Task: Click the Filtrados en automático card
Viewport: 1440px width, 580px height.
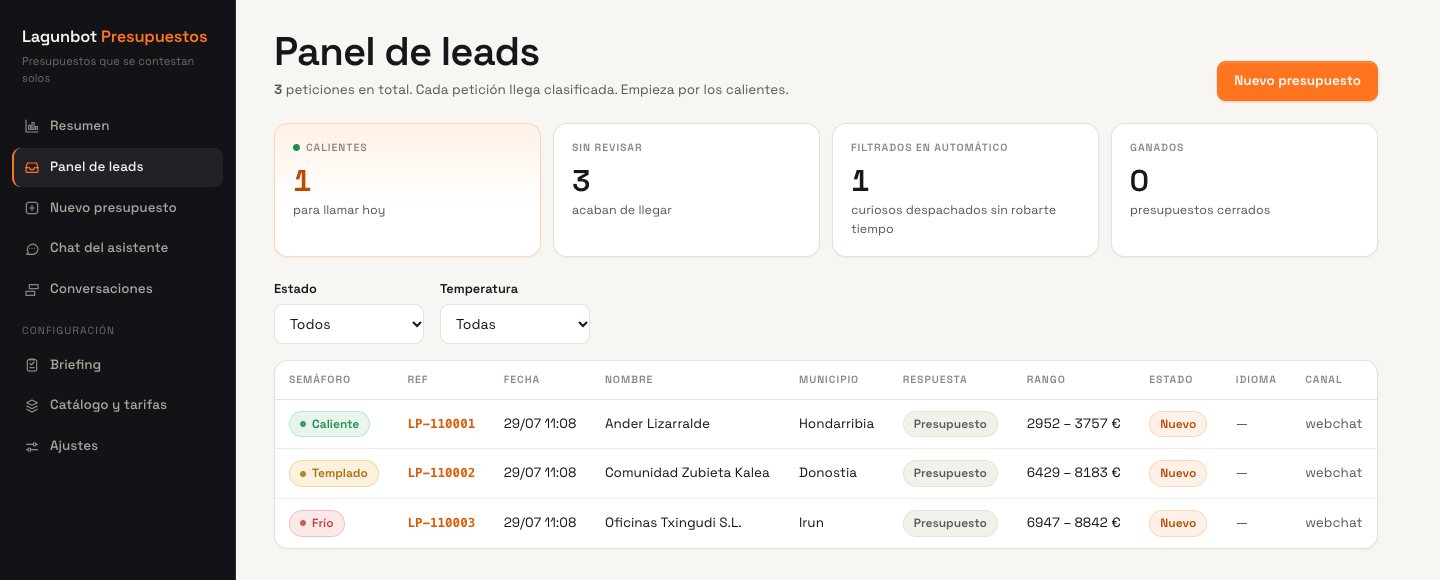Action: (965, 190)
